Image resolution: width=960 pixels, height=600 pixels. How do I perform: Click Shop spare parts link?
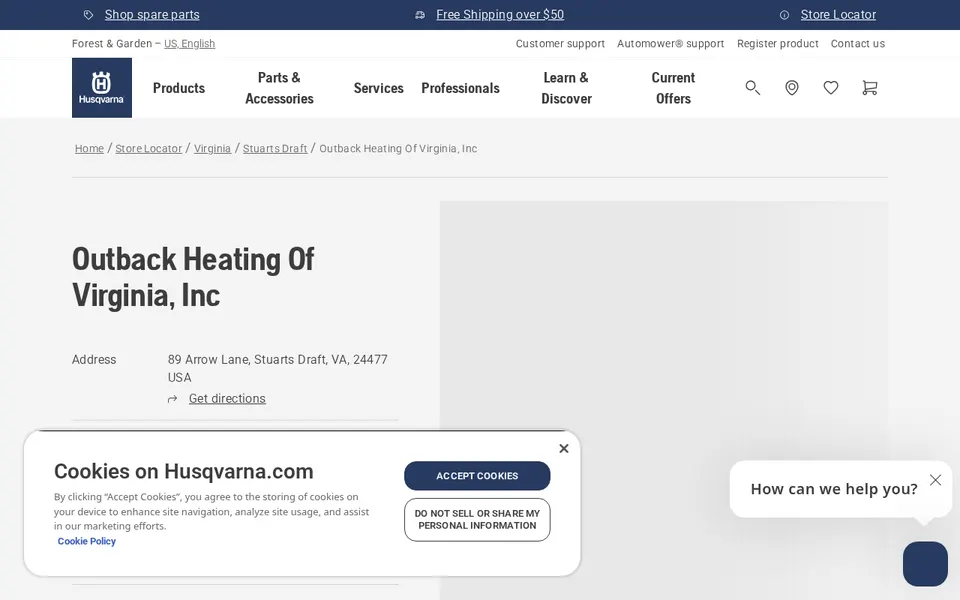point(152,15)
